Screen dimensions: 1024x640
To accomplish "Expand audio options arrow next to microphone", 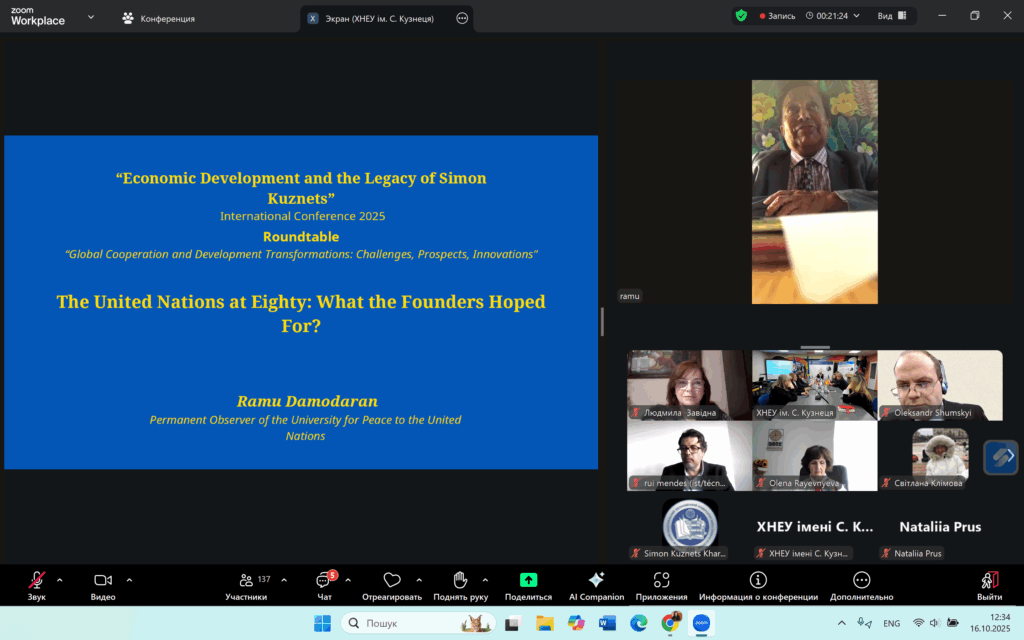I will 59,579.
